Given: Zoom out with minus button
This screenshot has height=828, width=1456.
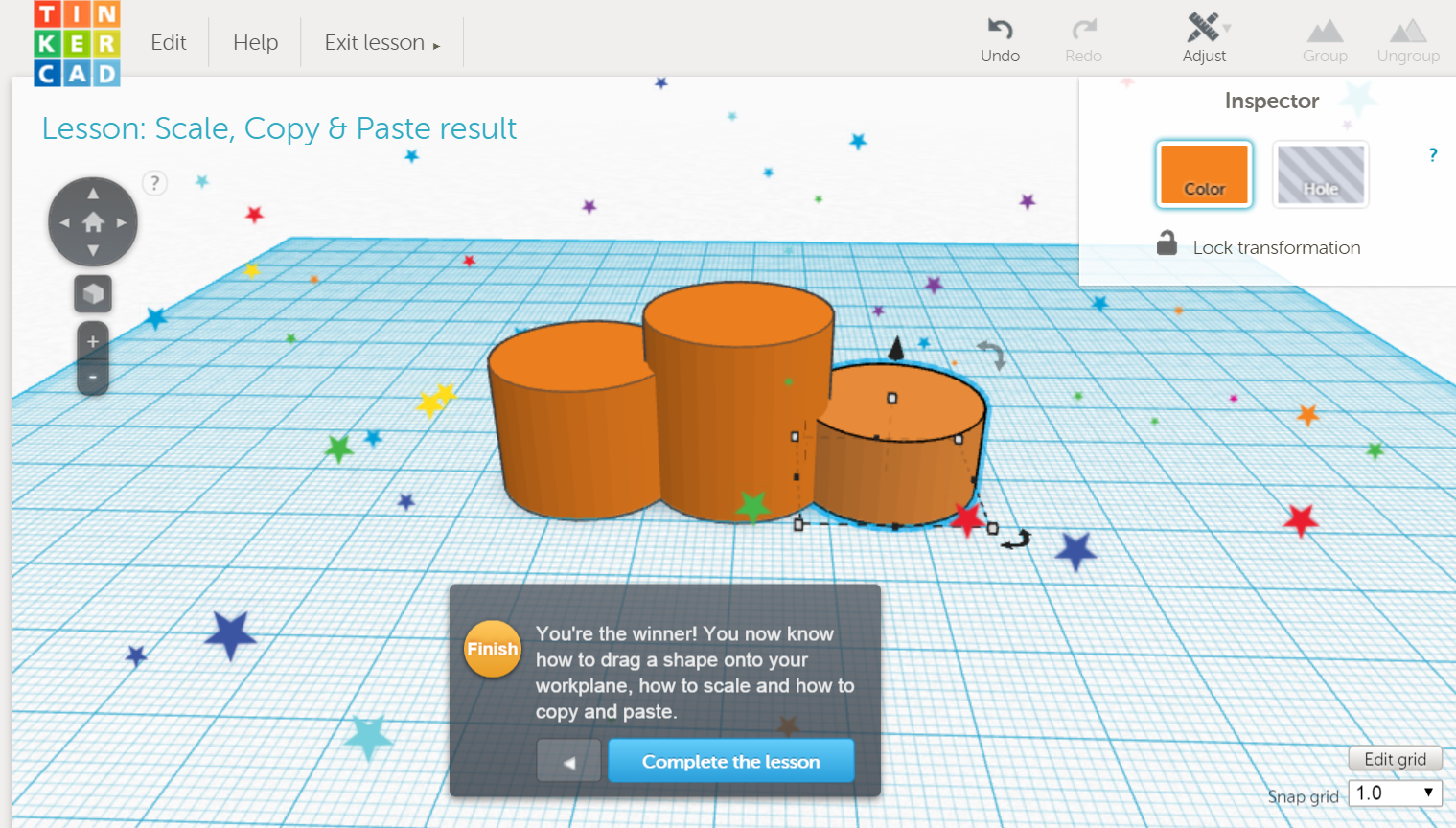Looking at the screenshot, I should tap(93, 378).
